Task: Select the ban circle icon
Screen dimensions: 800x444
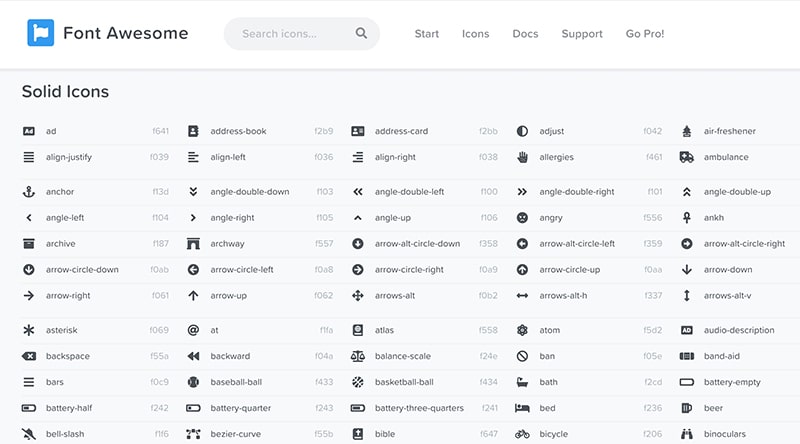Action: pos(522,356)
